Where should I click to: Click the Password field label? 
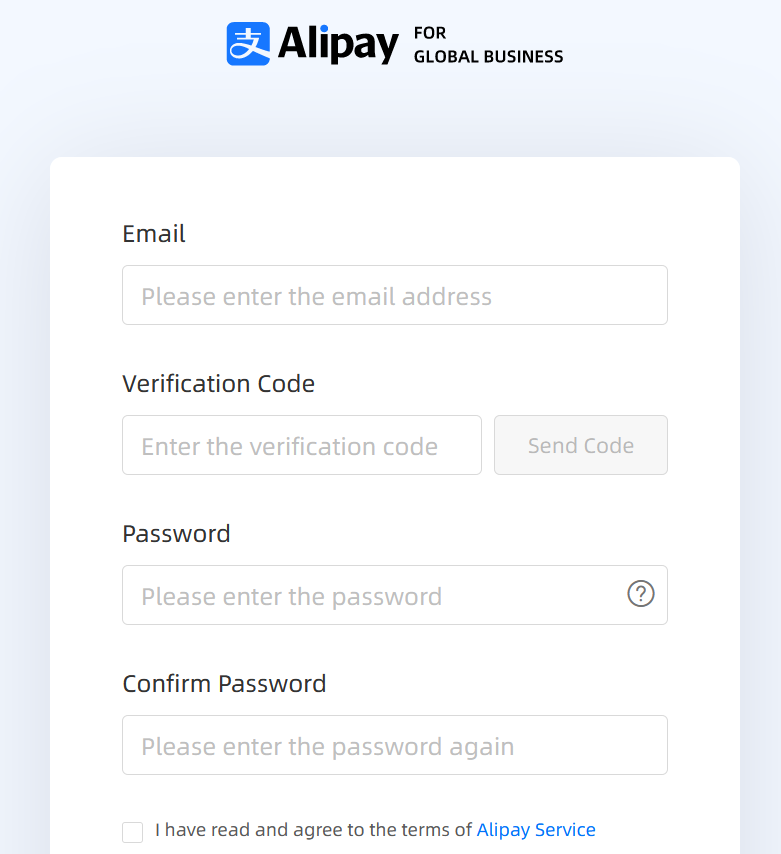click(176, 534)
